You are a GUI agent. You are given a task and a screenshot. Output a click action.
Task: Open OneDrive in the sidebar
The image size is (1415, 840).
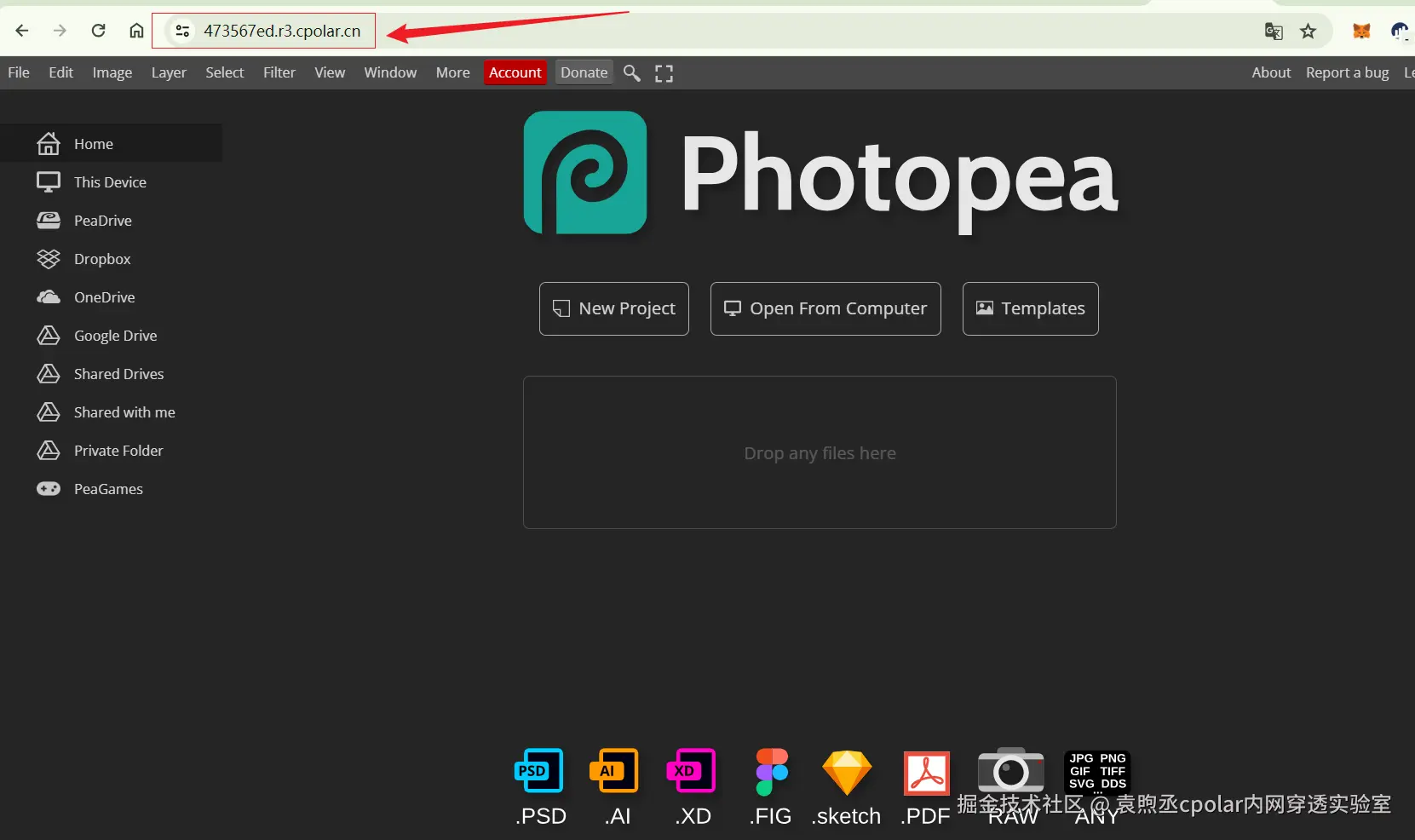point(111,296)
